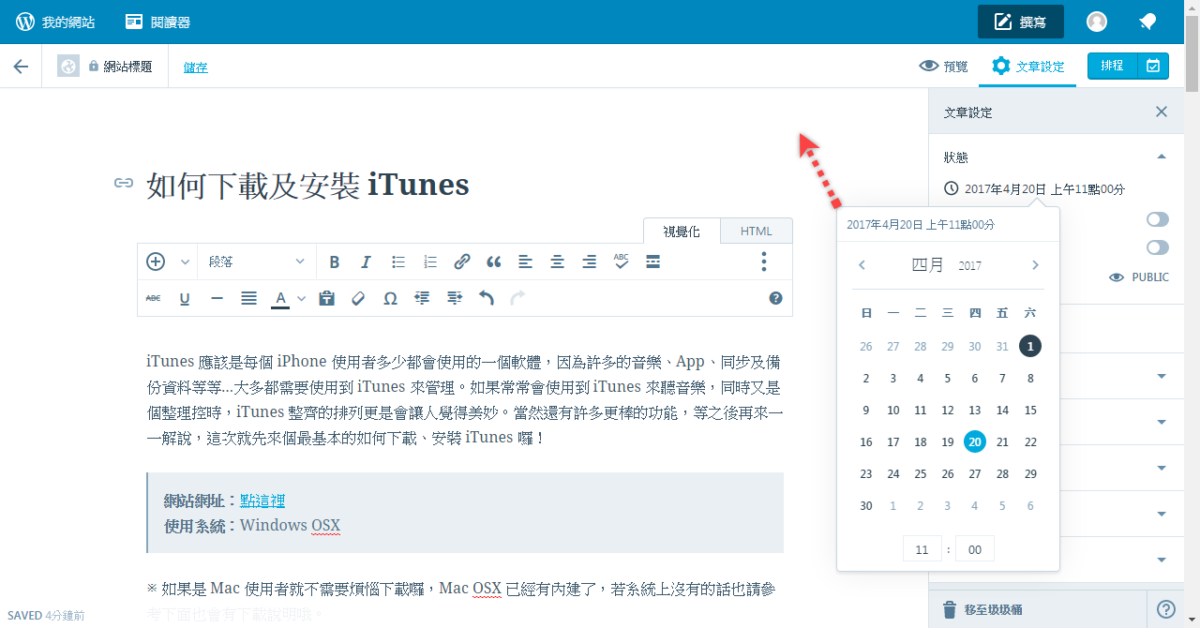Clear formatting with eraser icon
Screen dimensions: 1200x628
coord(358,298)
